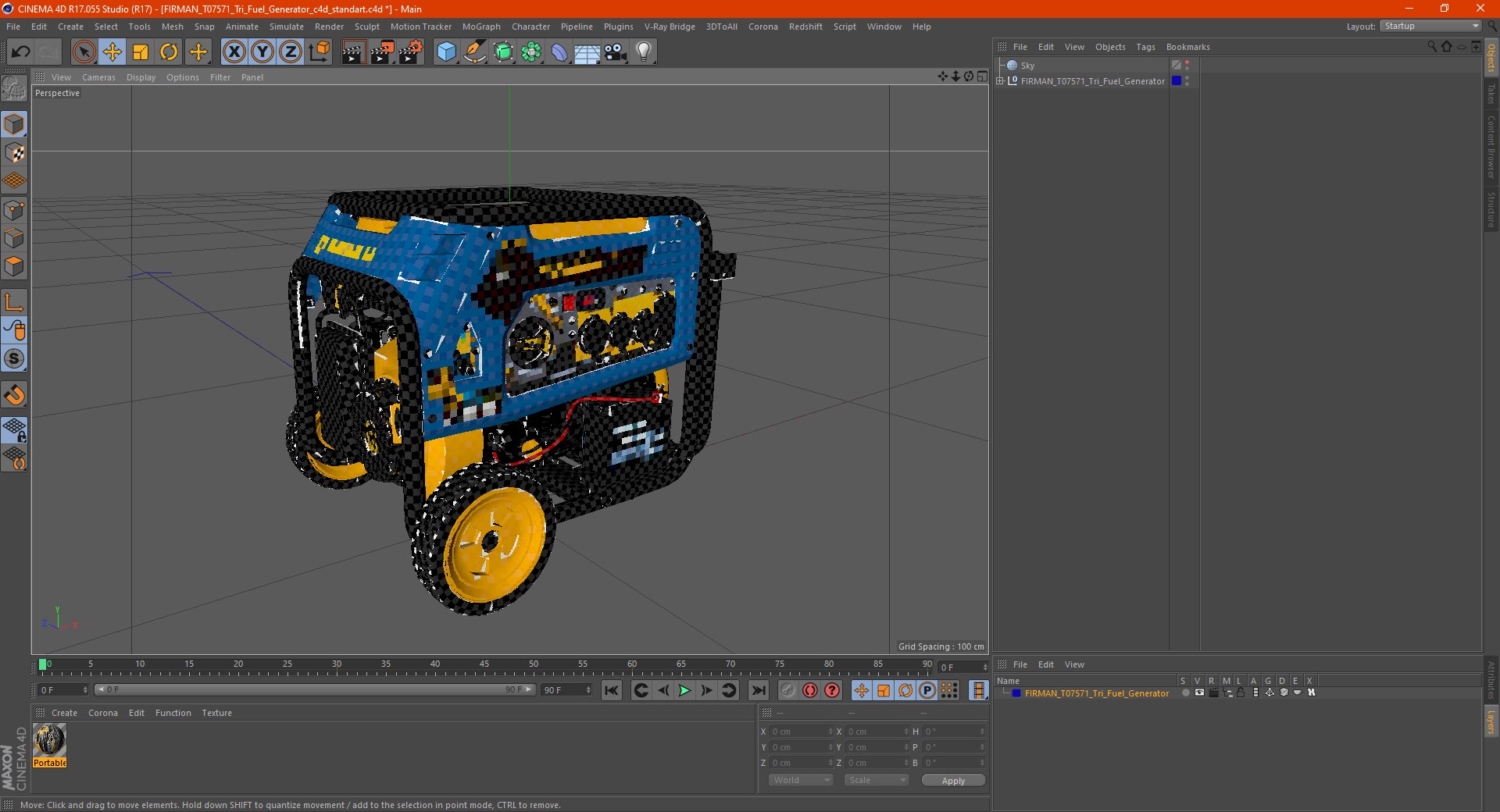Select the Live Selection tool
Image resolution: width=1500 pixels, height=812 pixels.
click(84, 52)
